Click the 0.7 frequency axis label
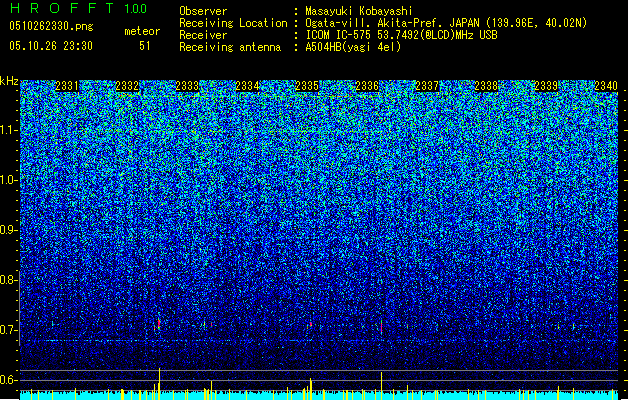 (8, 330)
